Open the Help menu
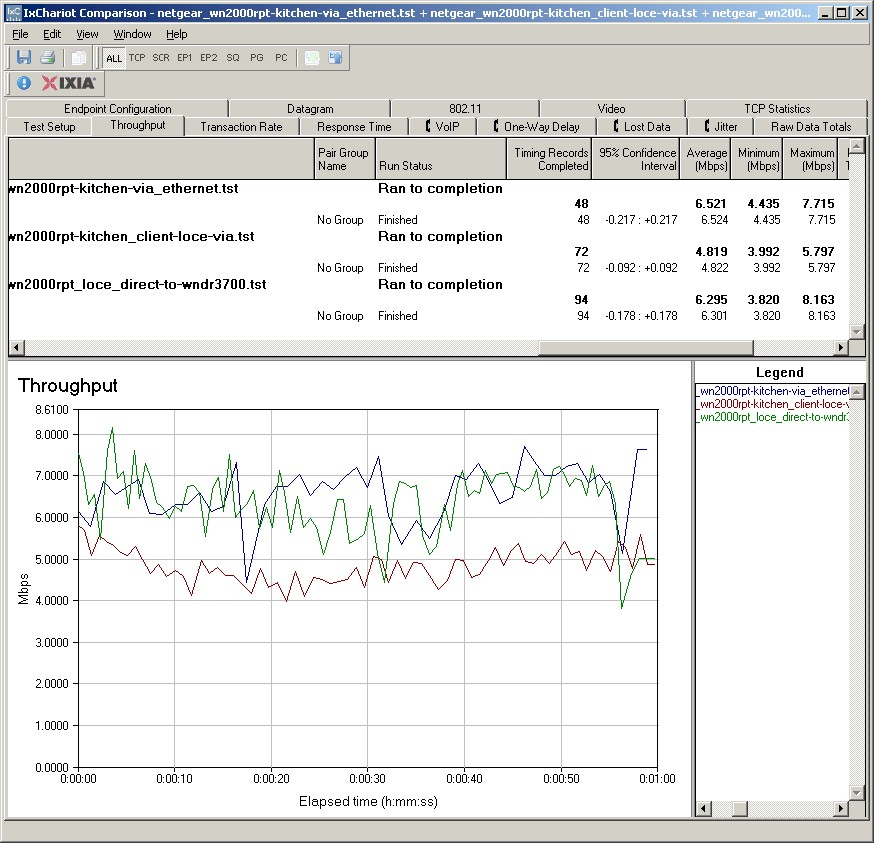 [177, 34]
